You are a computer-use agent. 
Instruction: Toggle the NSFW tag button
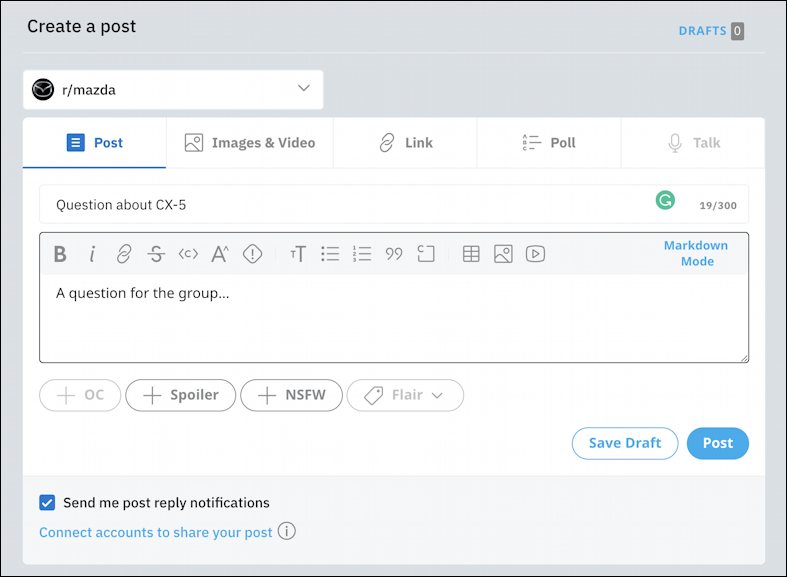[x=292, y=395]
